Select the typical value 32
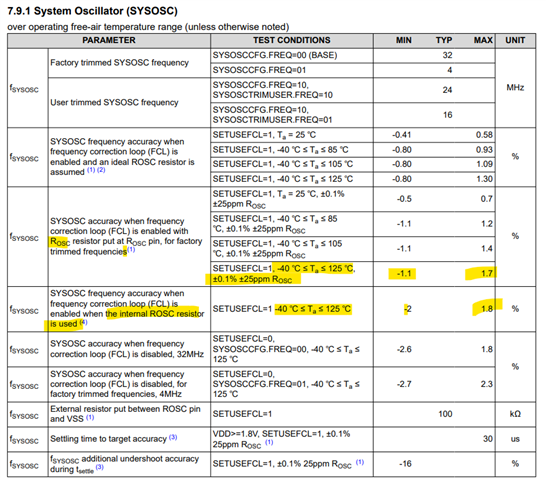 click(447, 55)
